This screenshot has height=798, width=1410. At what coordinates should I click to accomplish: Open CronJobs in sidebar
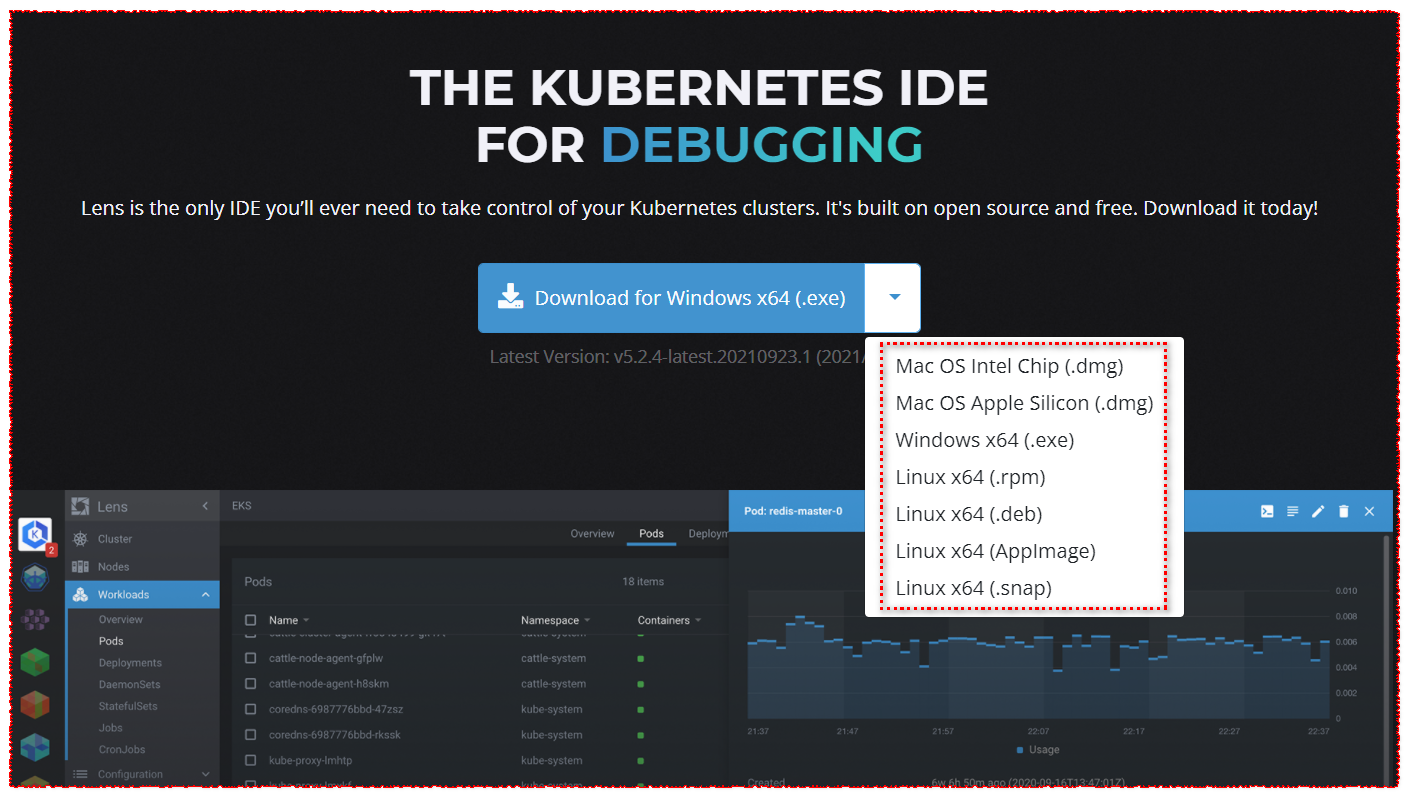[122, 749]
